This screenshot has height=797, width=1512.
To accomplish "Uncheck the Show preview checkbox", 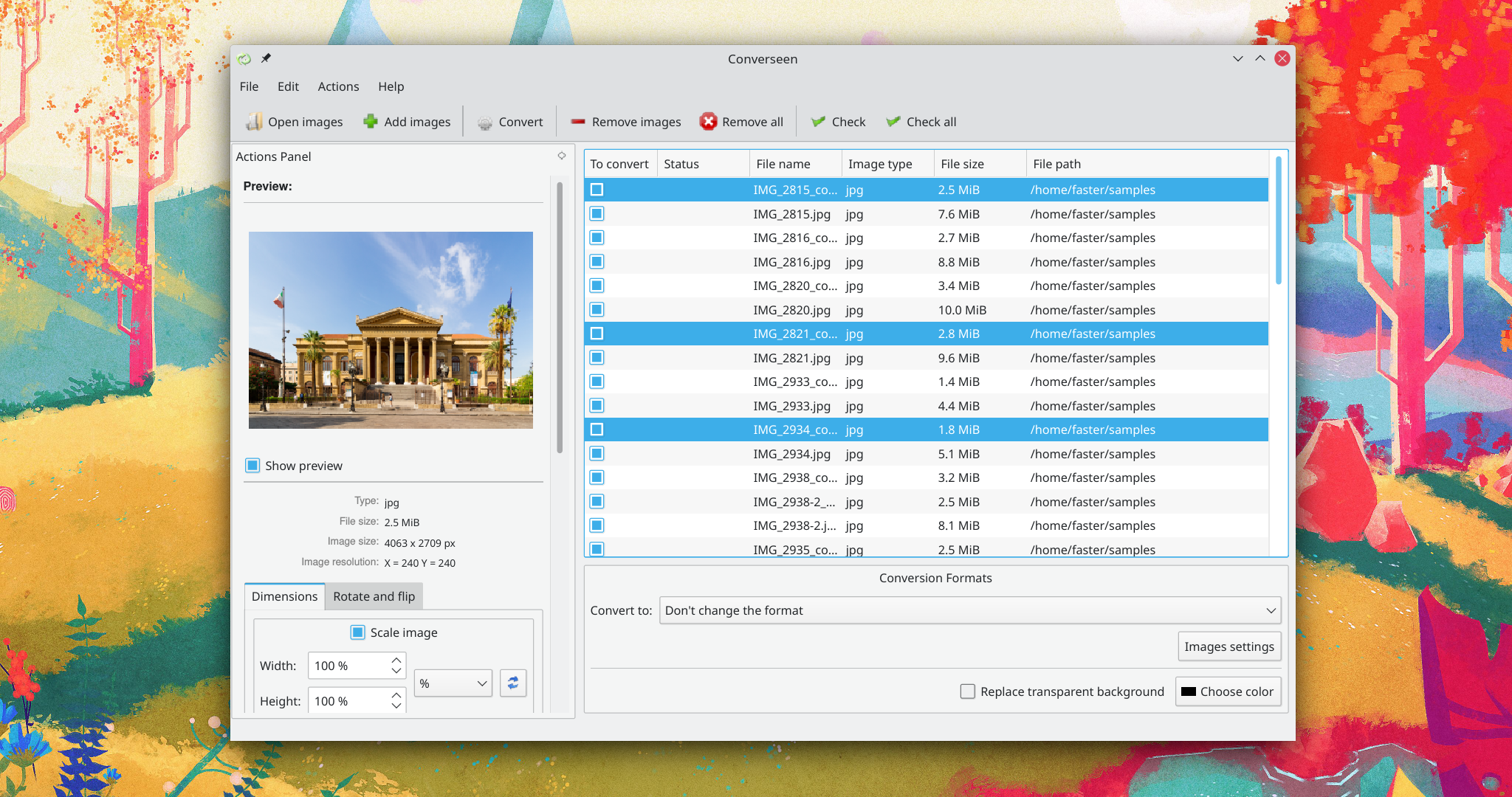I will 252,466.
